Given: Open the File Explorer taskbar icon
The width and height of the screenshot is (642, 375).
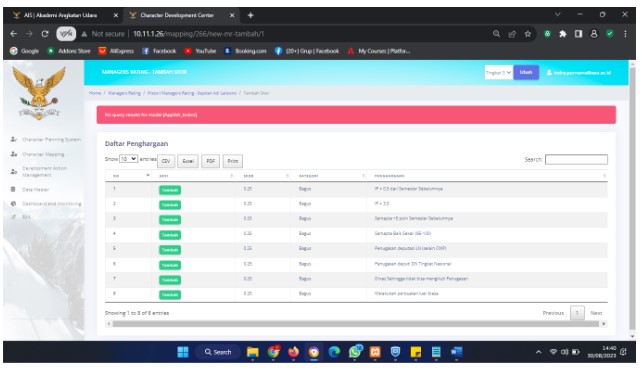Looking at the screenshot, I should [x=253, y=352].
